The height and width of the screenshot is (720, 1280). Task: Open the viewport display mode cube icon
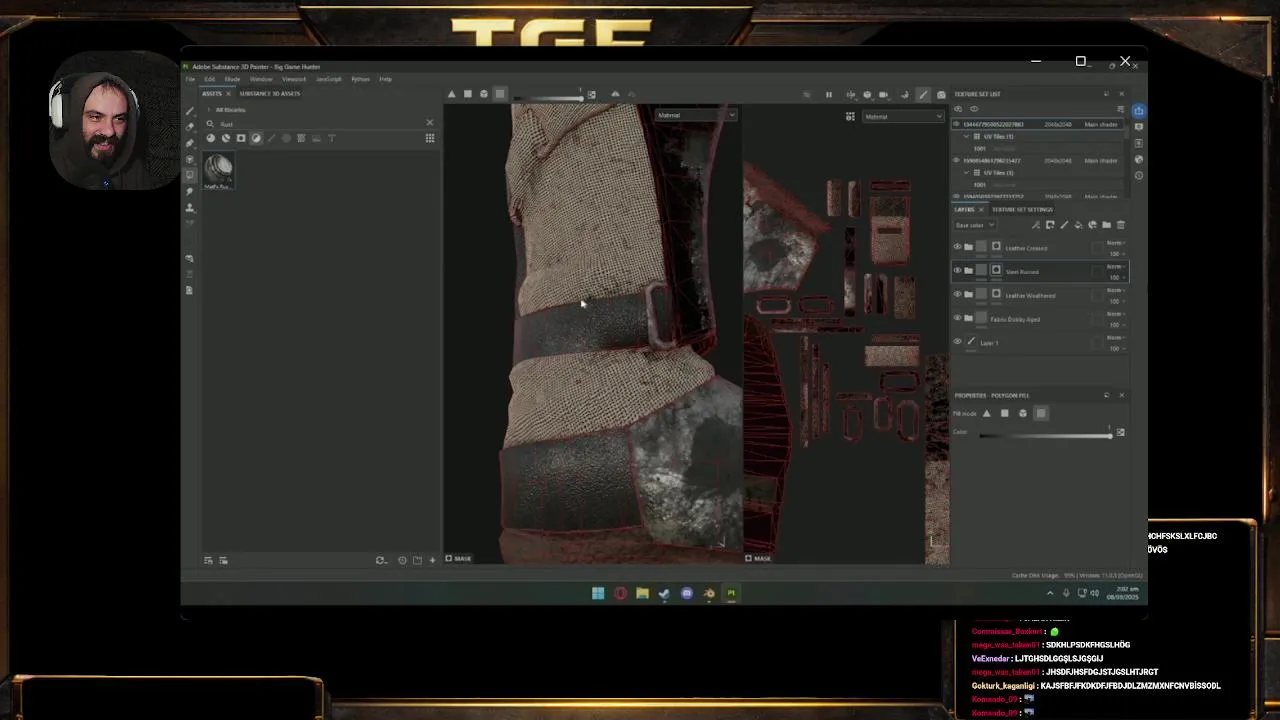point(867,94)
